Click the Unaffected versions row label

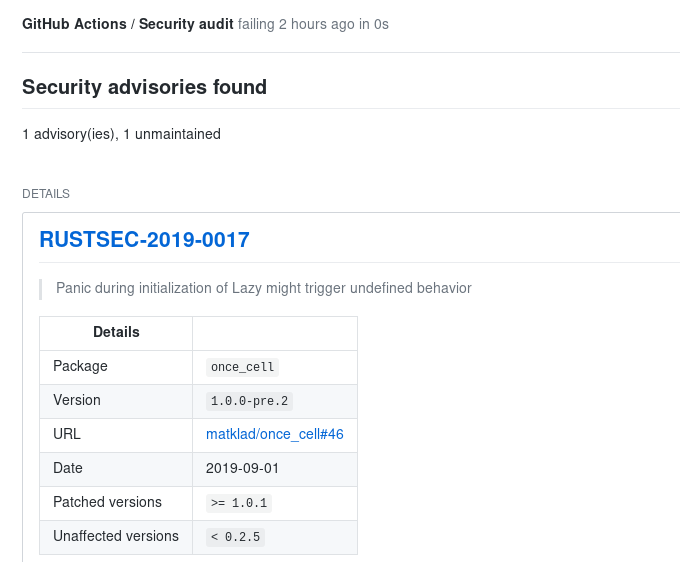(x=116, y=536)
